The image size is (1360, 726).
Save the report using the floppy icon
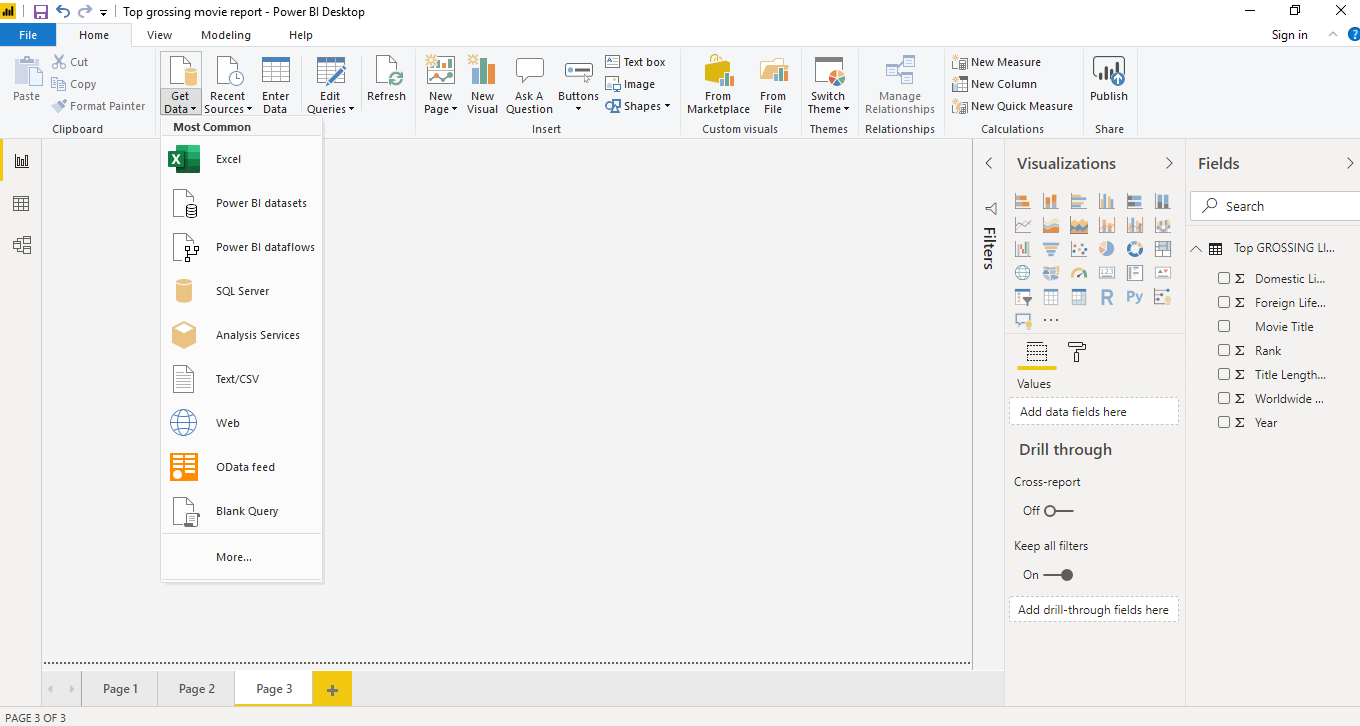click(41, 12)
